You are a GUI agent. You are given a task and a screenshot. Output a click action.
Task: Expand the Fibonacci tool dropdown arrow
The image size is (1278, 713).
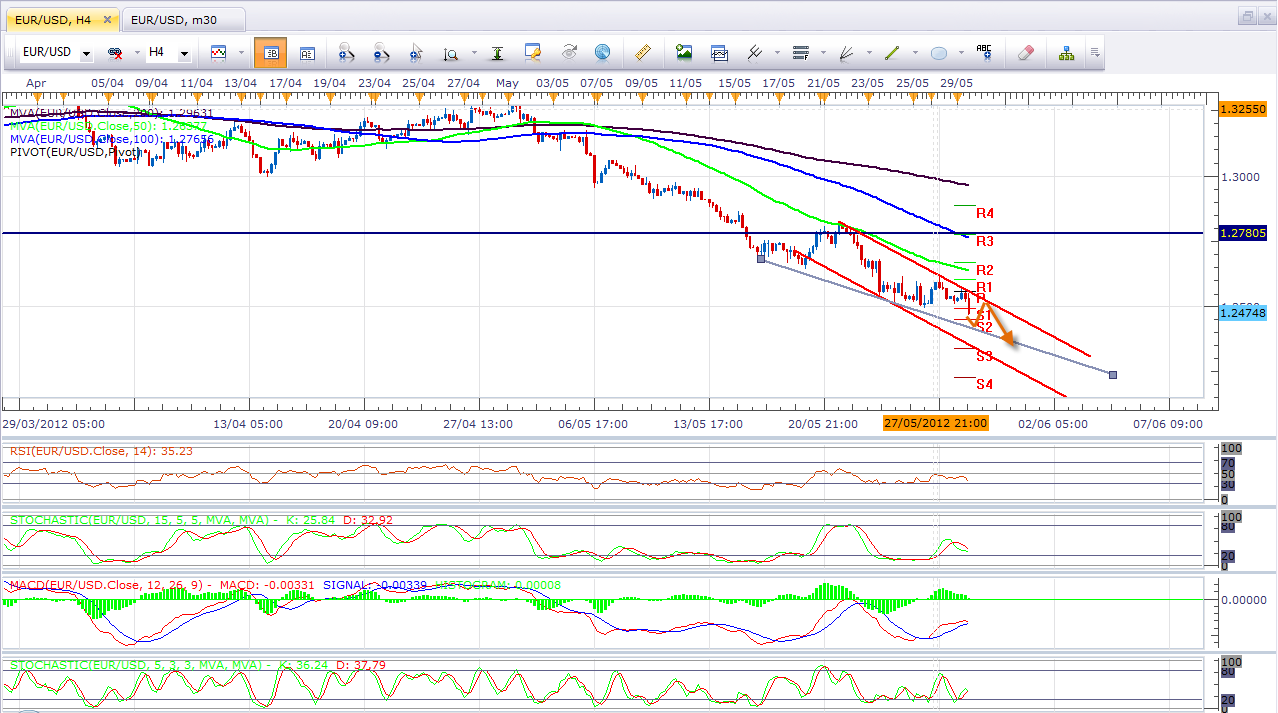pos(823,53)
